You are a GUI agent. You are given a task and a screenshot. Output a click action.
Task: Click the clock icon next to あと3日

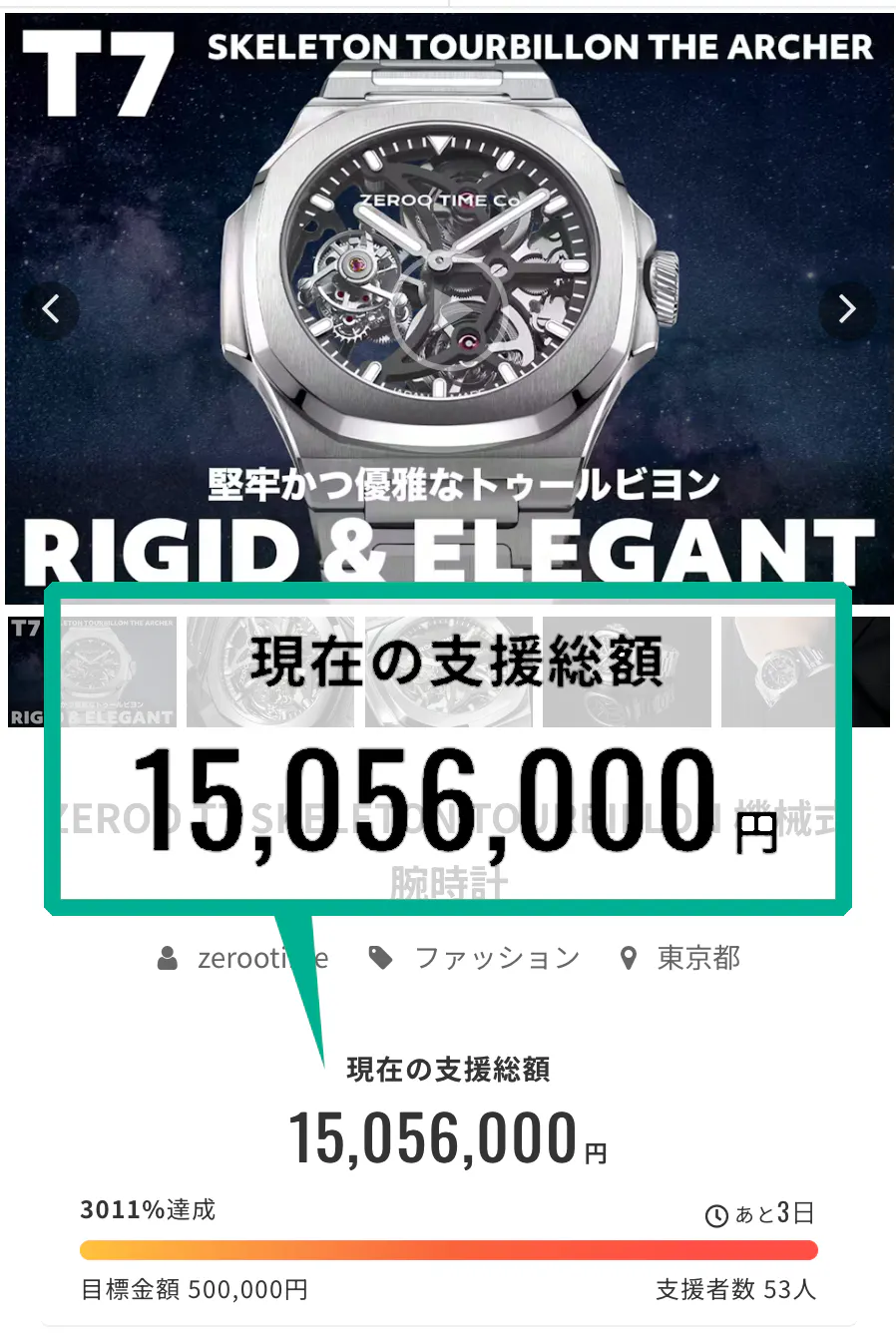pyautogui.click(x=716, y=1216)
